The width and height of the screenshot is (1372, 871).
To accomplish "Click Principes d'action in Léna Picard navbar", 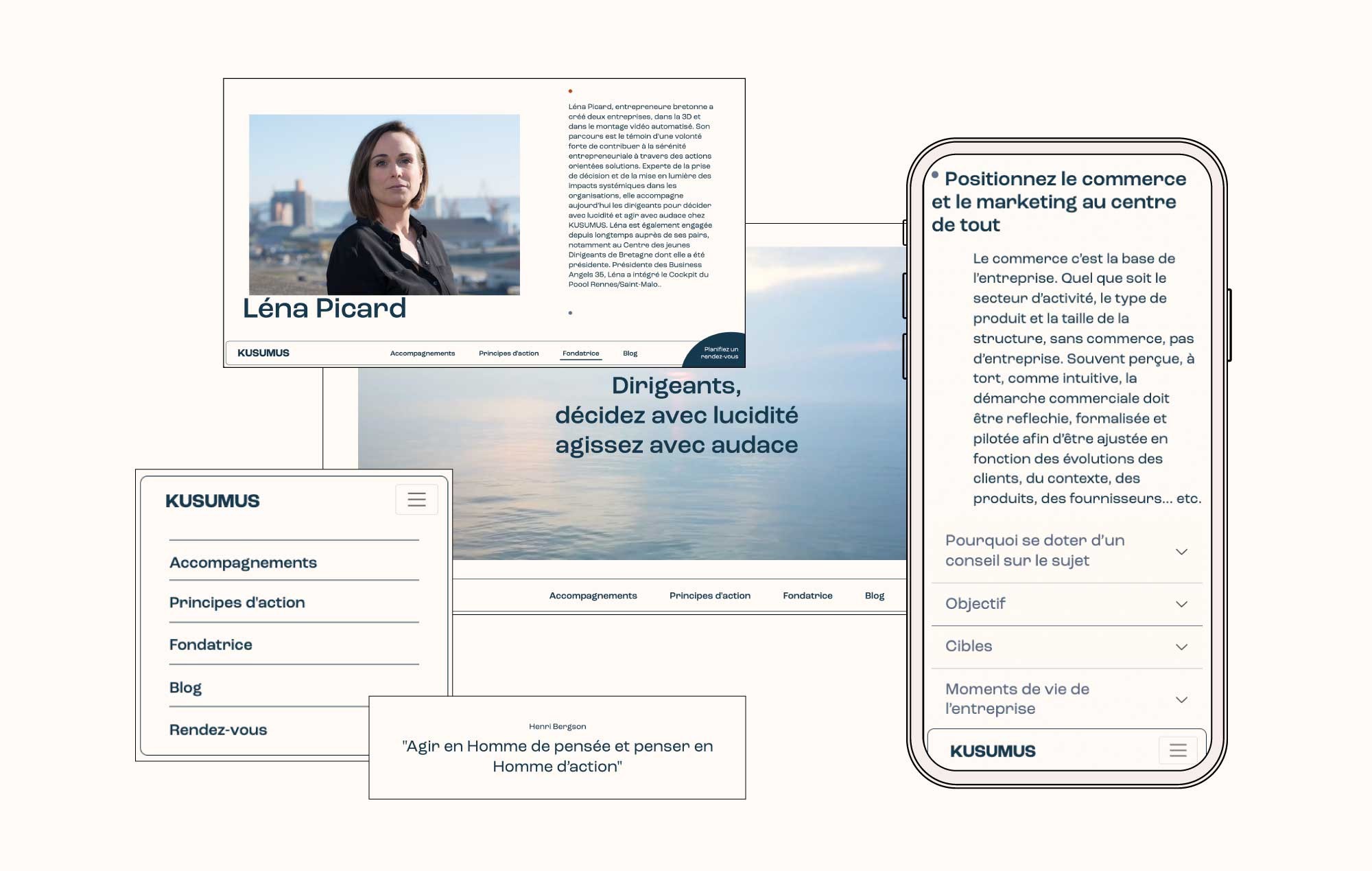I will [508, 353].
